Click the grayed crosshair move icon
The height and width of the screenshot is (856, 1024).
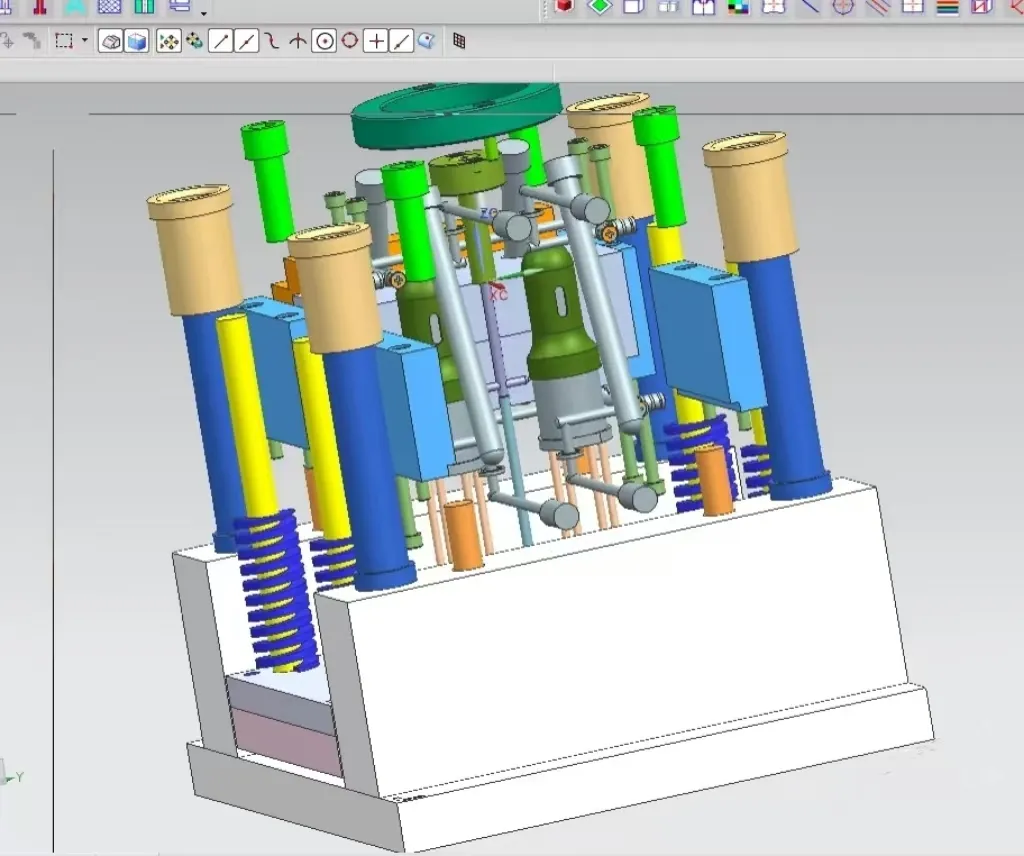[7, 41]
